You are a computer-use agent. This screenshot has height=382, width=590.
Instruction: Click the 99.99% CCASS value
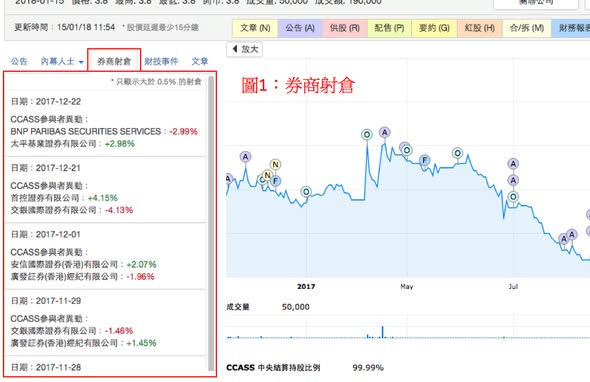click(x=368, y=368)
